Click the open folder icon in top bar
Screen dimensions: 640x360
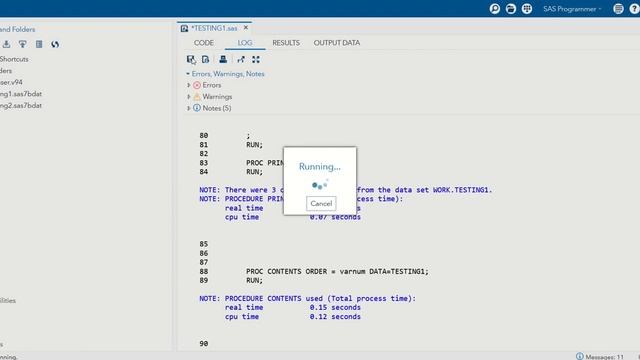pyautogui.click(x=511, y=9)
